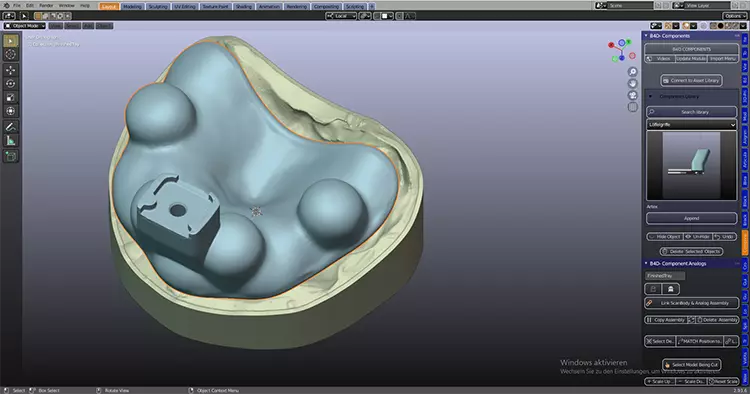Select the Select Box tool
This screenshot has height=394, width=750.
pos(11,41)
